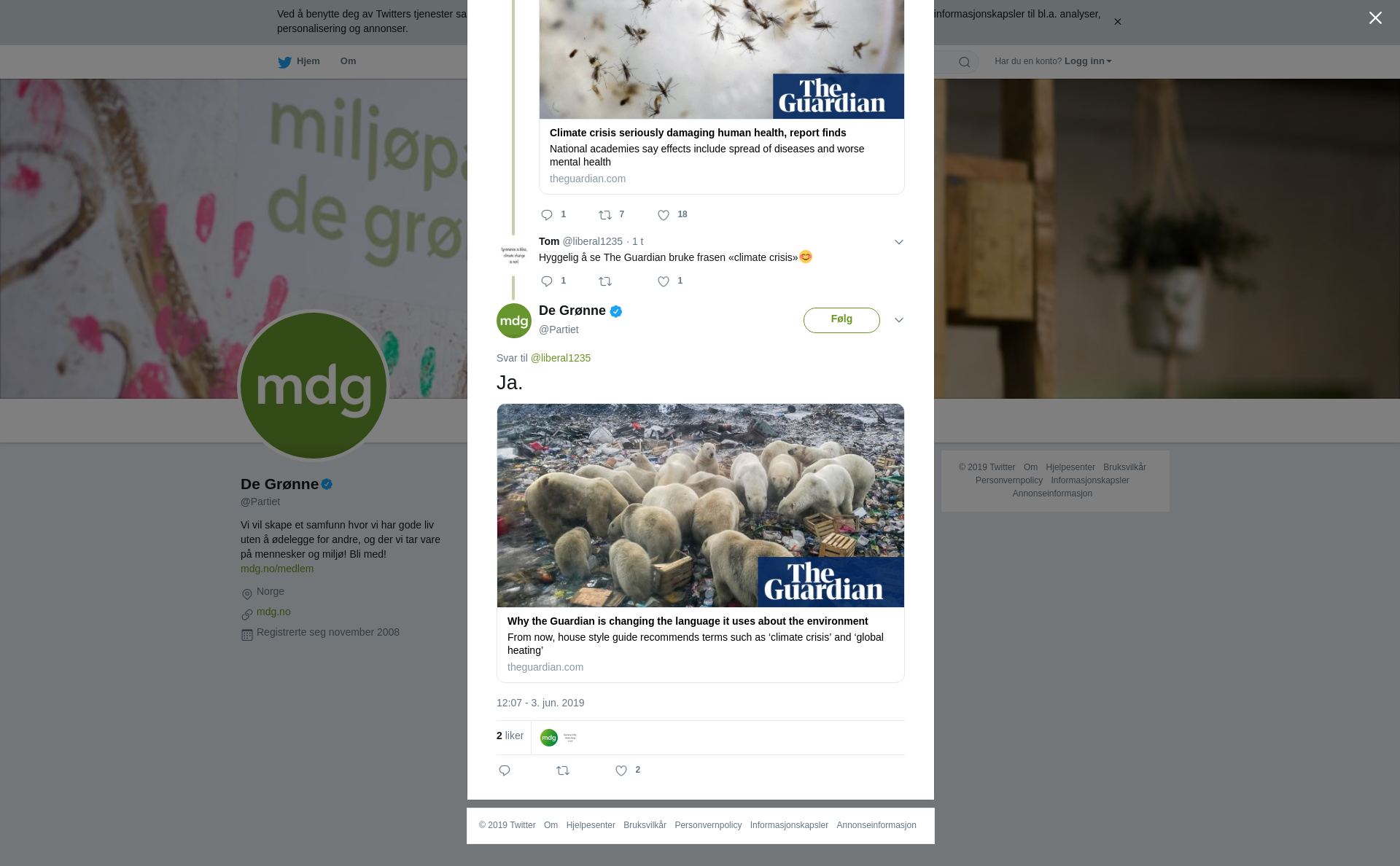Follow De Grønne with Følg button
1400x866 pixels.
point(841,320)
